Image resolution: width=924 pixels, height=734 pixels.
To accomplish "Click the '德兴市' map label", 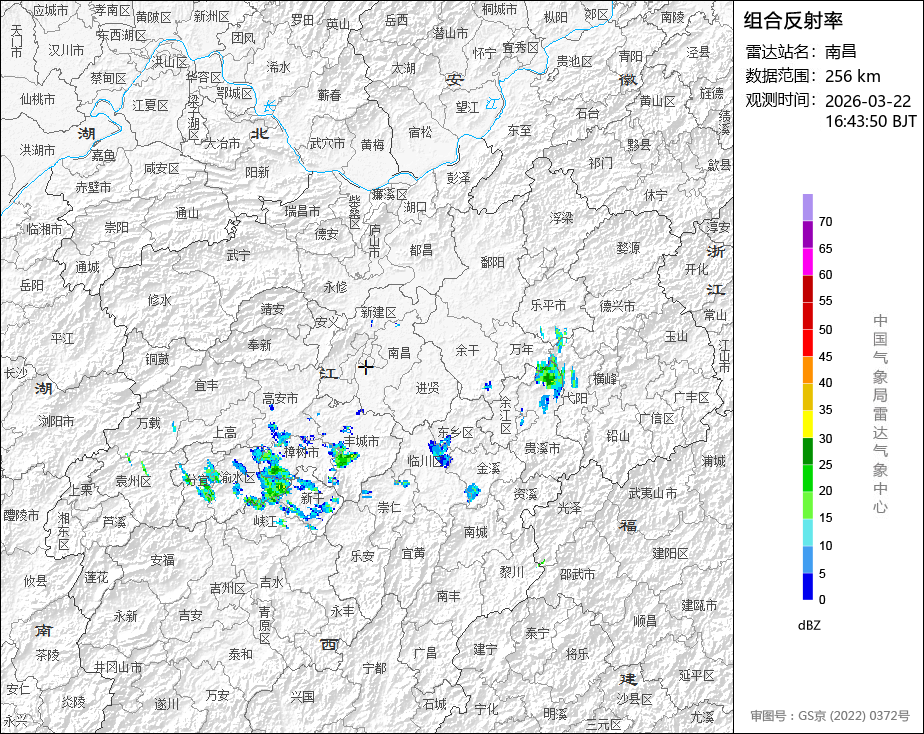I will coord(618,306).
